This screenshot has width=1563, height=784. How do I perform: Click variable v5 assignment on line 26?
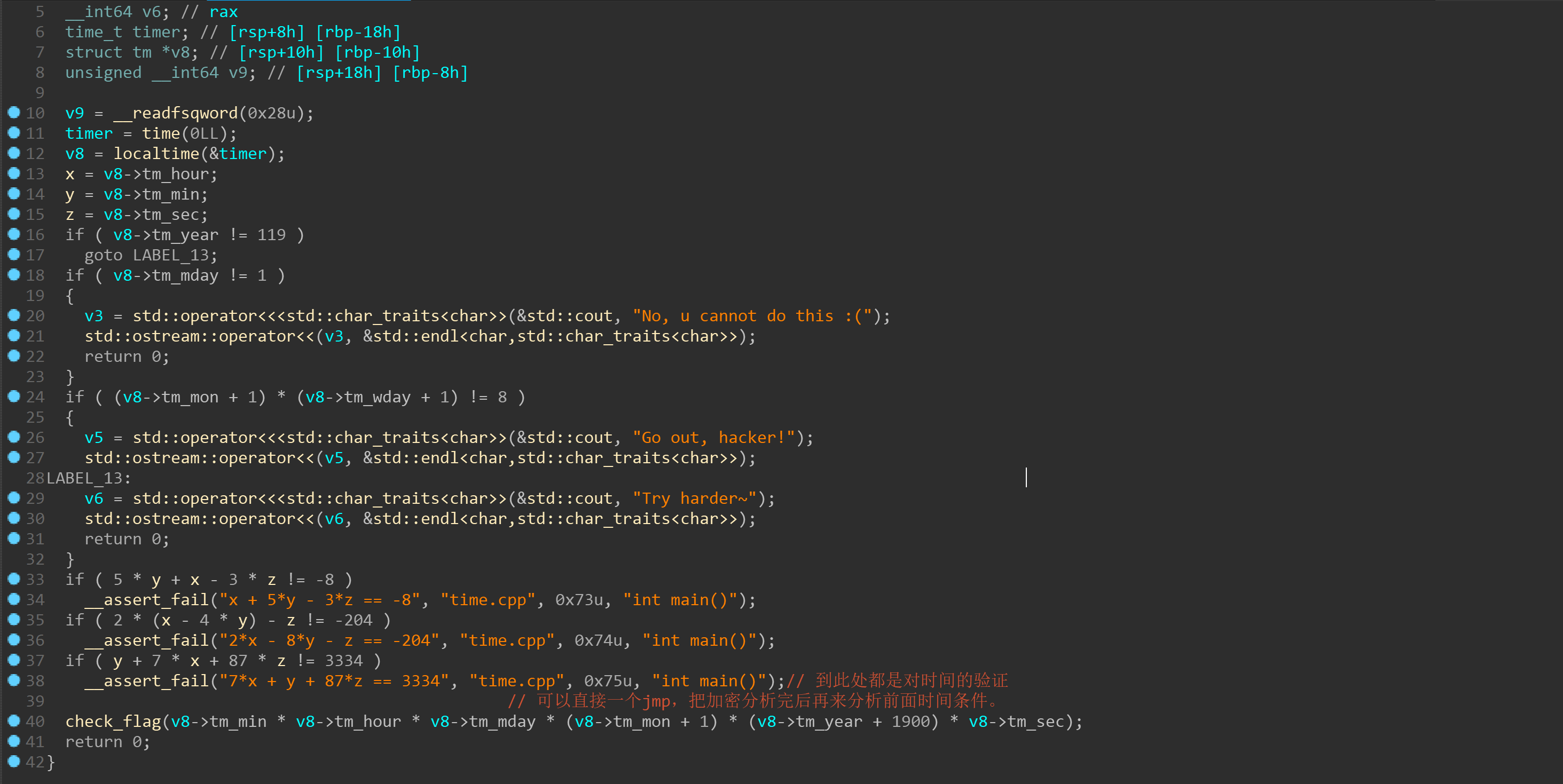(93, 438)
